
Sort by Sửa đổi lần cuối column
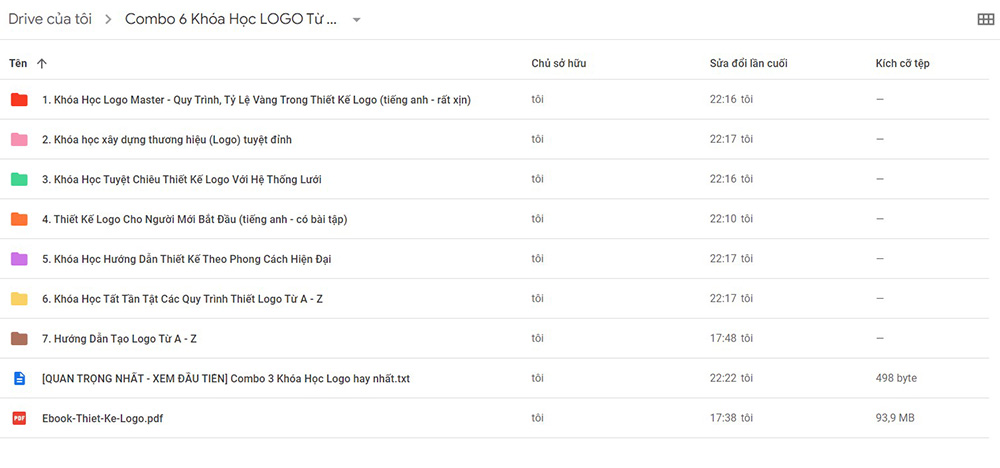pos(748,64)
